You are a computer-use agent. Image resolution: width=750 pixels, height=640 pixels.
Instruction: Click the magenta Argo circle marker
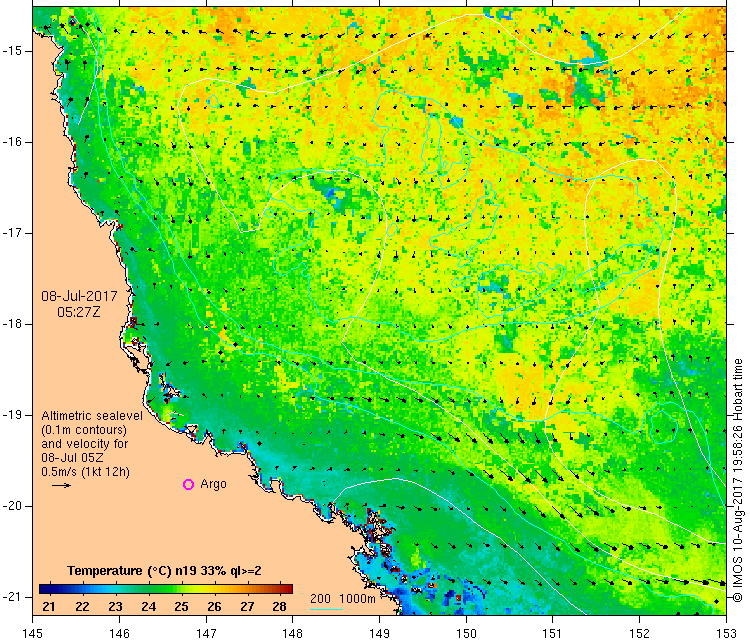pyautogui.click(x=188, y=485)
